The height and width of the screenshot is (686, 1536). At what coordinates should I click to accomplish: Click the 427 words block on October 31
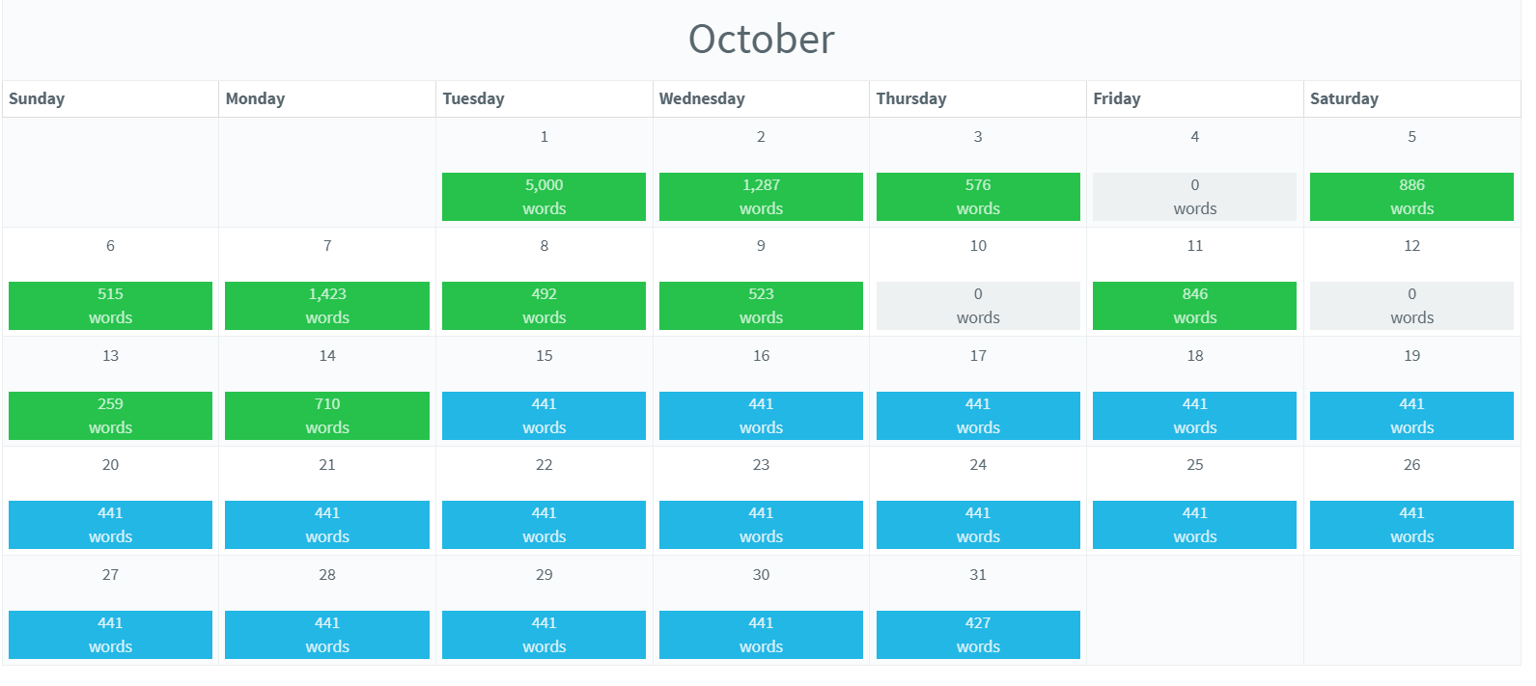pyautogui.click(x=978, y=635)
